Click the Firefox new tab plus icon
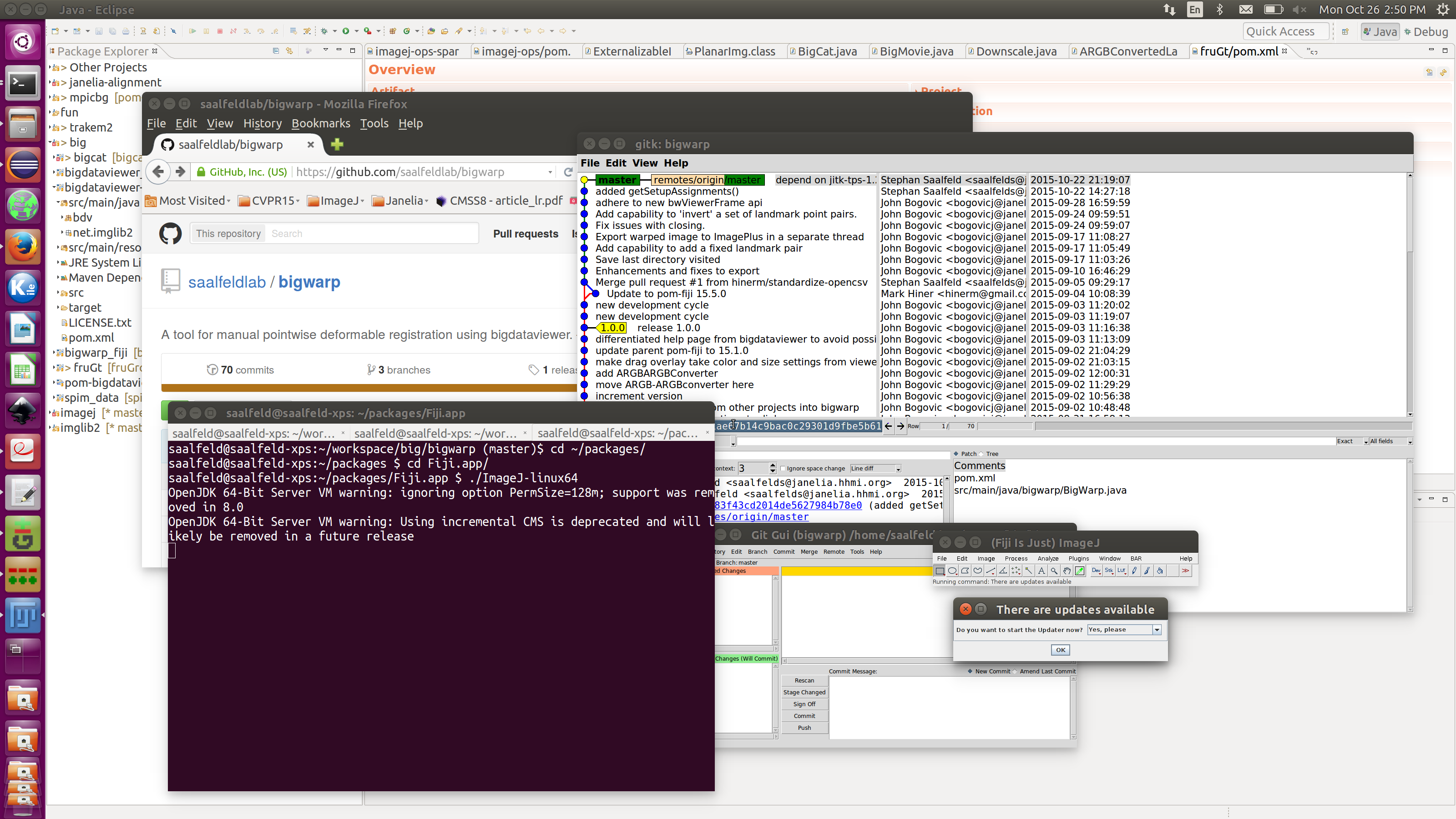The height and width of the screenshot is (819, 1456). tap(337, 144)
